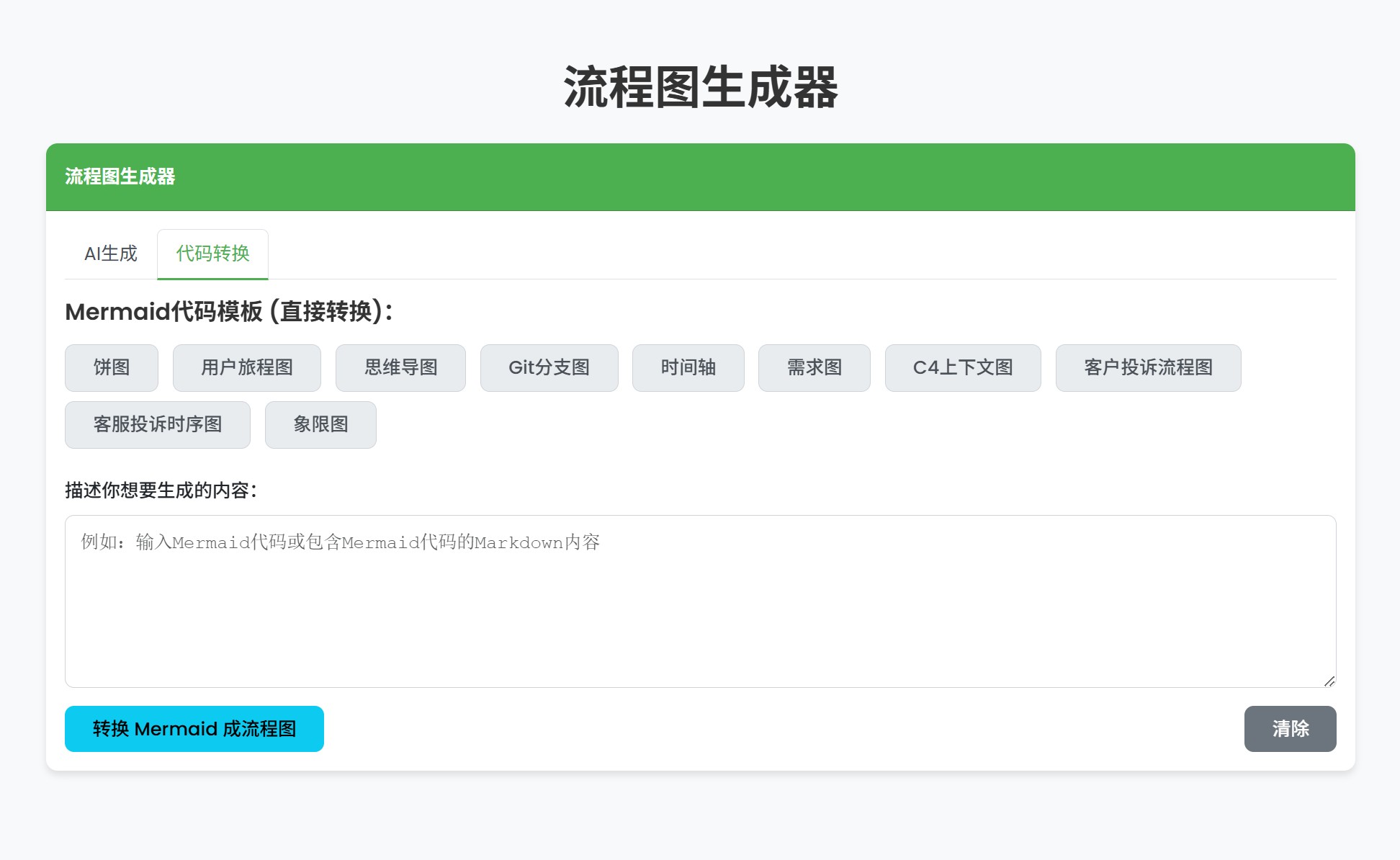Click the page title 流程图生成器
This screenshot has height=860, width=1400.
[x=700, y=86]
